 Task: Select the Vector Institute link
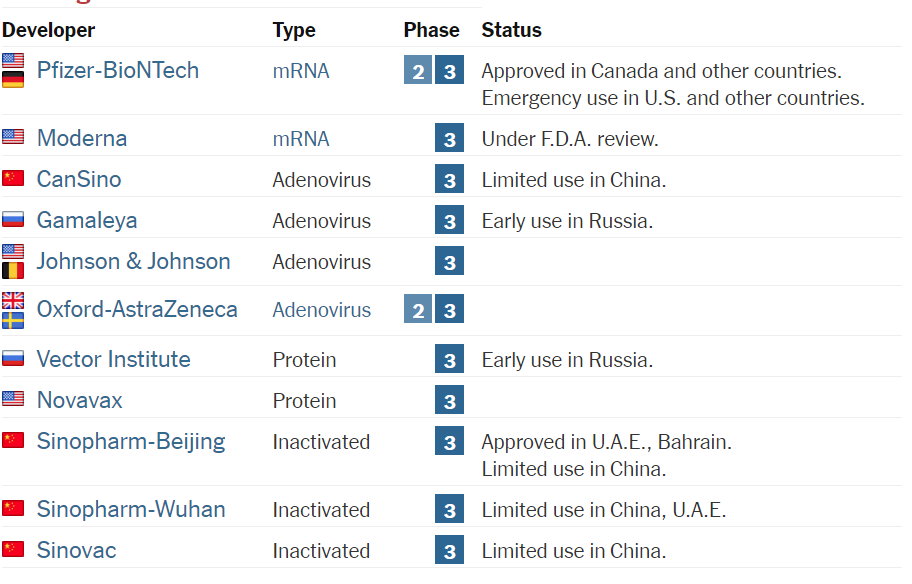coord(113,359)
